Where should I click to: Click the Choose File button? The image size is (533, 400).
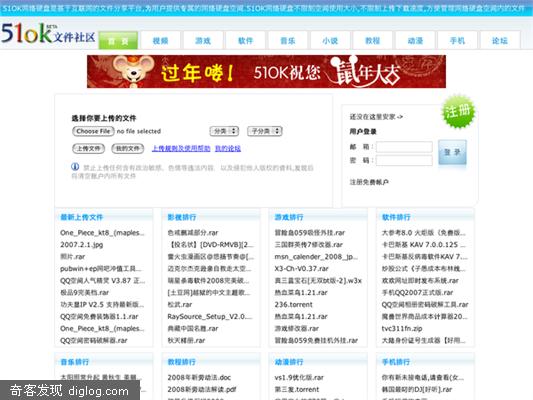(93, 131)
